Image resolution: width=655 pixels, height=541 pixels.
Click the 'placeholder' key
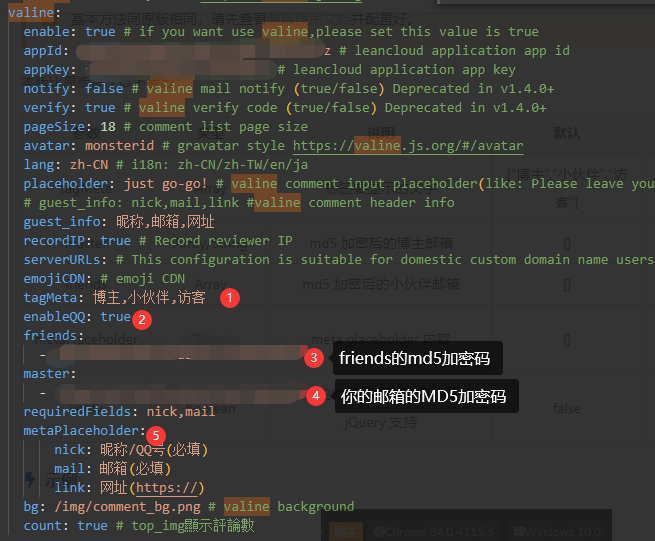66,184
